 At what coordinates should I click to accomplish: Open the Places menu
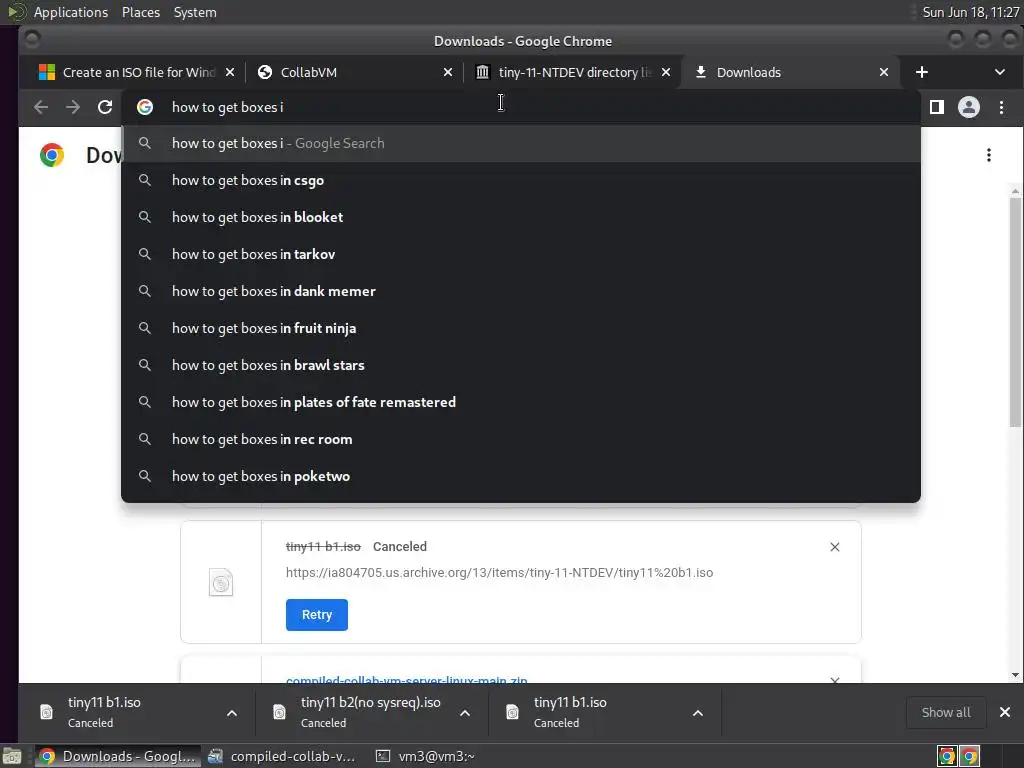[x=141, y=12]
